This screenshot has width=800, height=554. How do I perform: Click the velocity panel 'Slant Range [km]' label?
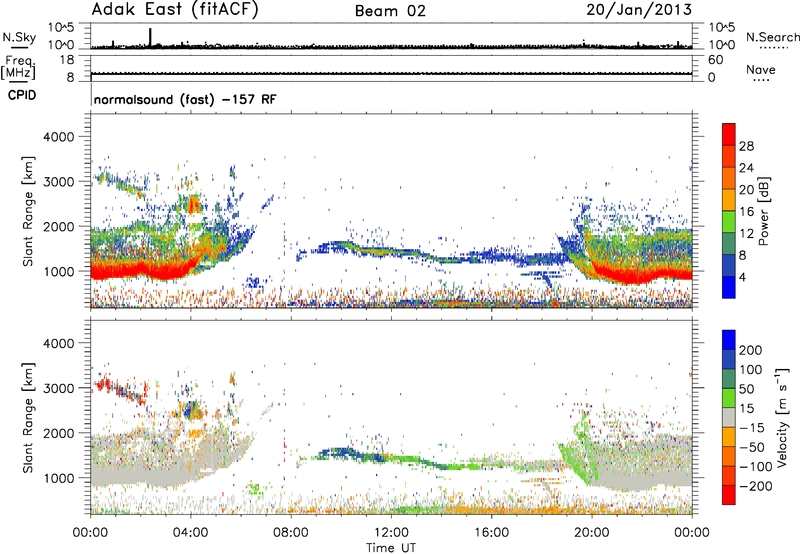[28, 417]
